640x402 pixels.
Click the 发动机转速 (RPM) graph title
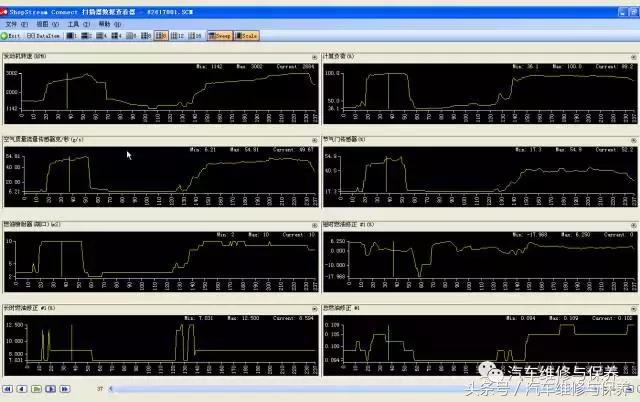25,56
